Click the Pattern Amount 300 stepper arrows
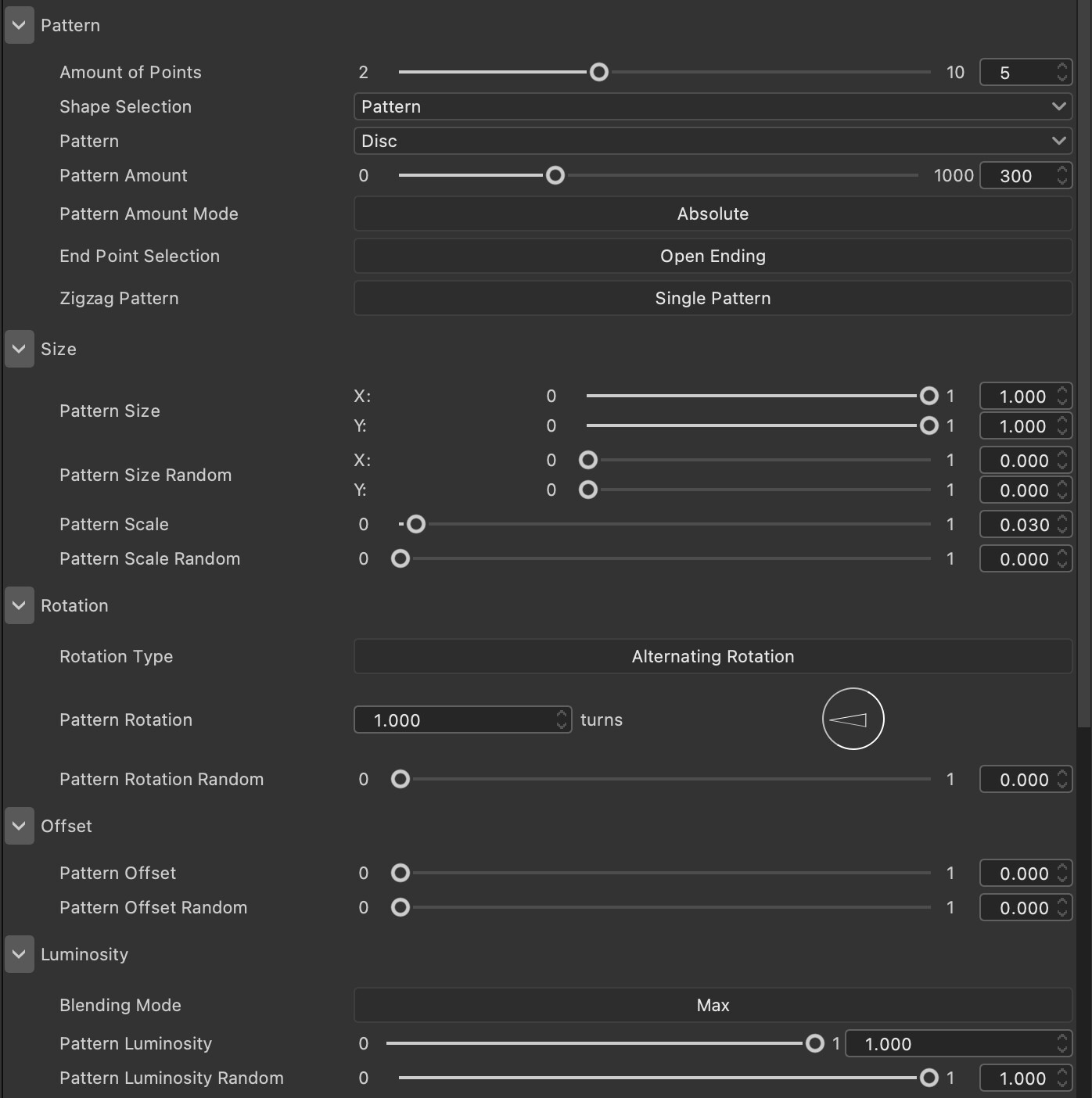The width and height of the screenshot is (1092, 1098). pos(1061,175)
